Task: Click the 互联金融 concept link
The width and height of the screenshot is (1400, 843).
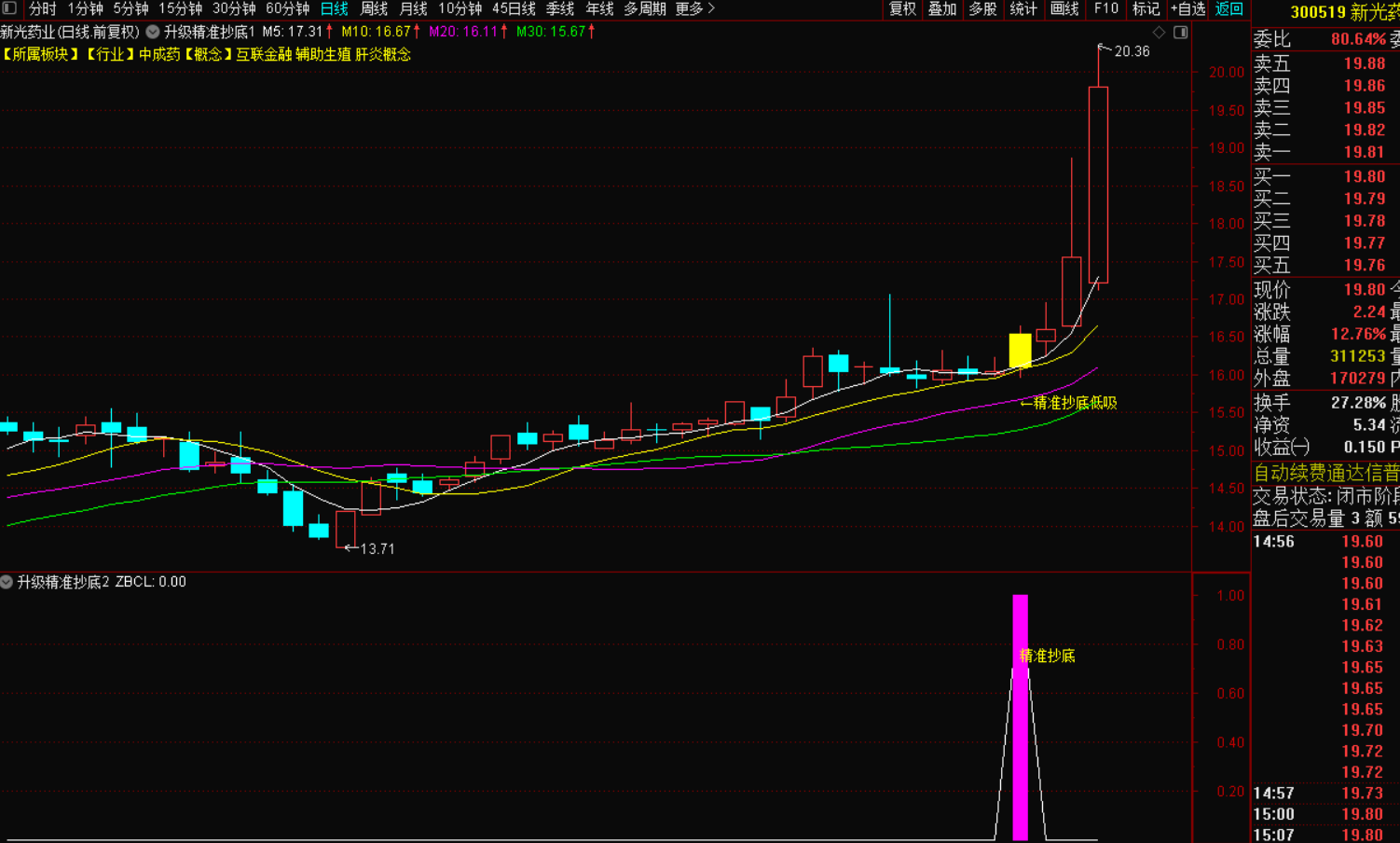Action: (x=264, y=54)
